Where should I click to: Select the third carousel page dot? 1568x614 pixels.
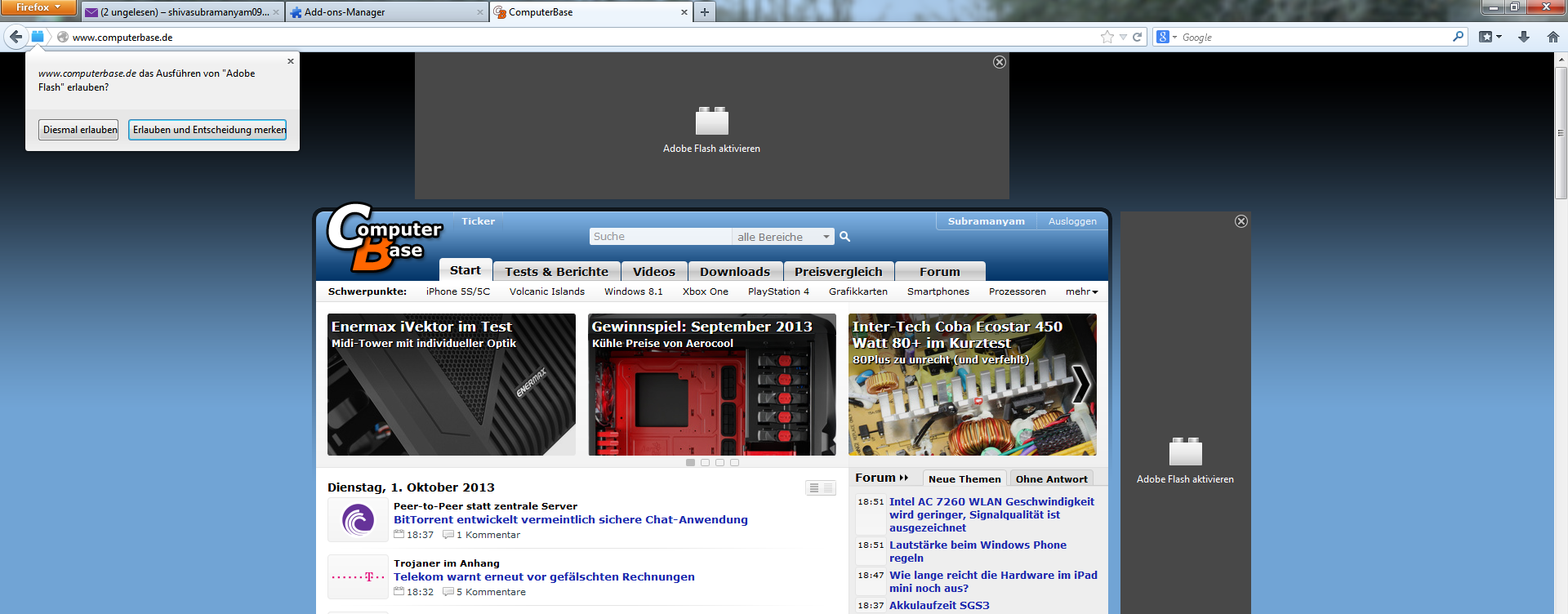pos(720,463)
